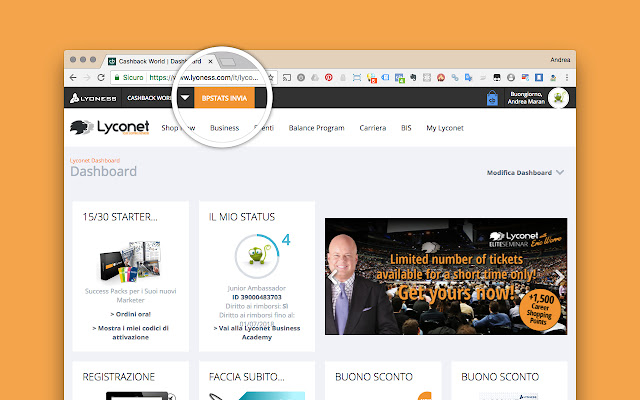Click the Lyoness logo in the black bar
This screenshot has height=400, width=640.
[x=93, y=98]
